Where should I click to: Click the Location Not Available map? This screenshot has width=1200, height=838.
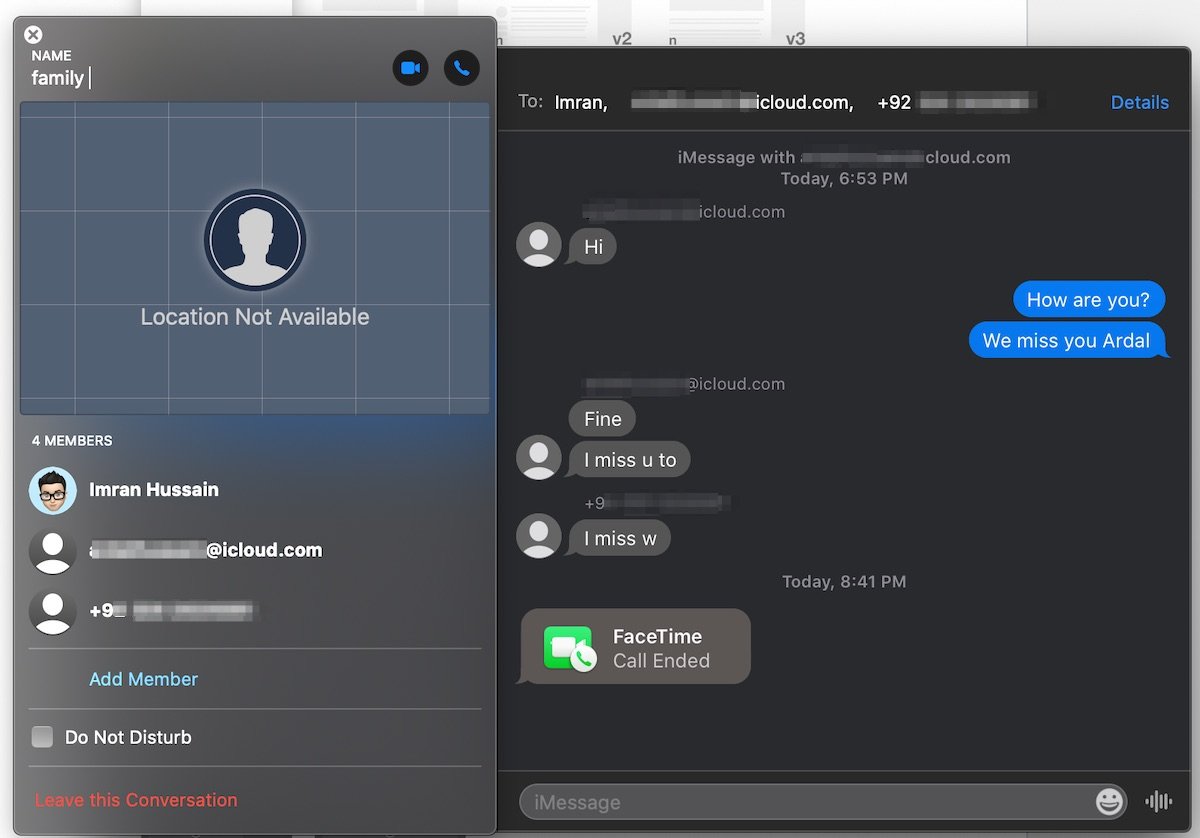pos(255,258)
